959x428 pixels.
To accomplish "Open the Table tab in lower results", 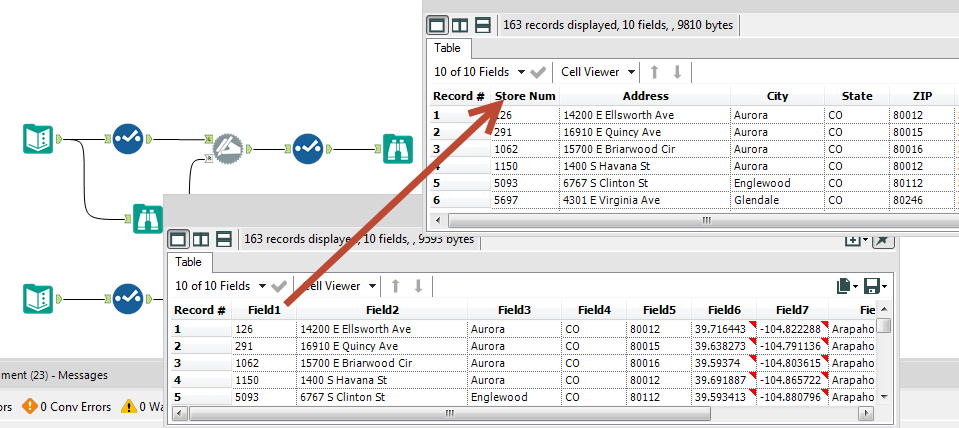I will click(188, 262).
